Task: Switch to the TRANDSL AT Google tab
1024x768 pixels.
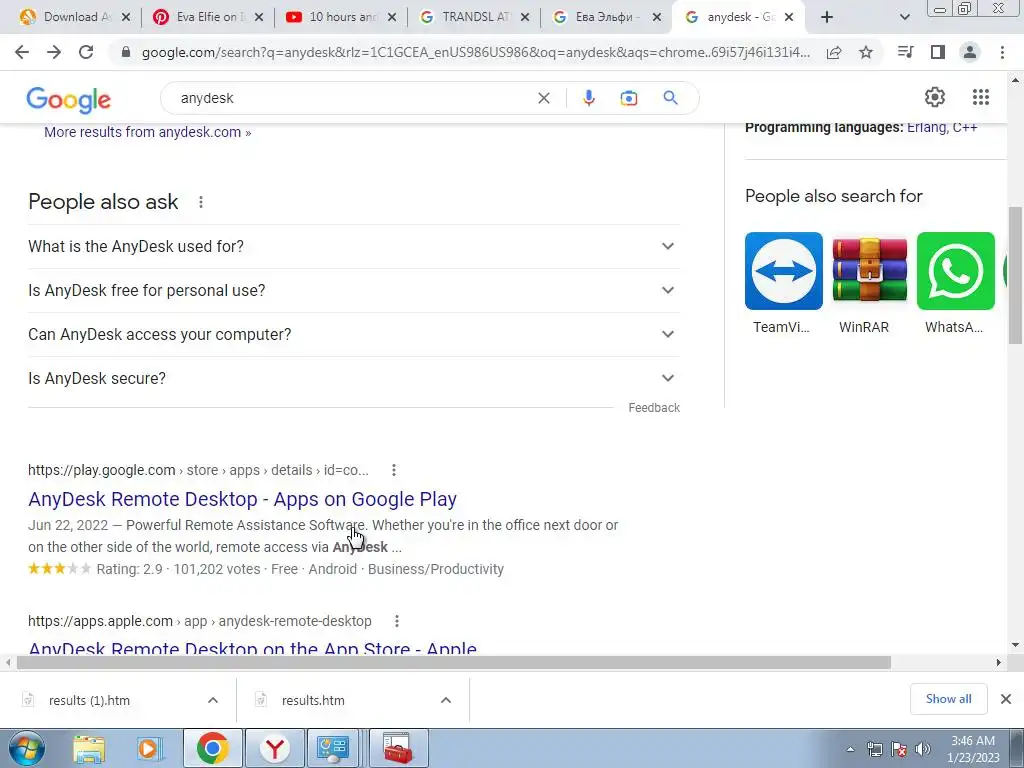Action: (473, 17)
